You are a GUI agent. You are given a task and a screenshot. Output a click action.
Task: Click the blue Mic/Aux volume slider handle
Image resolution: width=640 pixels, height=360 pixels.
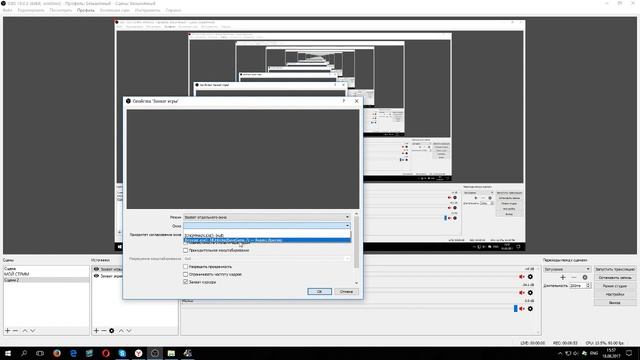pyautogui.click(x=516, y=309)
